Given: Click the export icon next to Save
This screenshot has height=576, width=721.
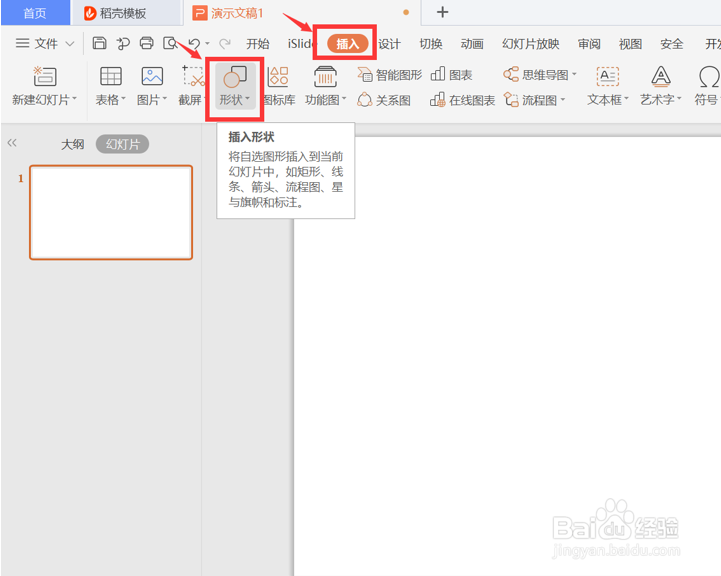Looking at the screenshot, I should click(x=123, y=43).
